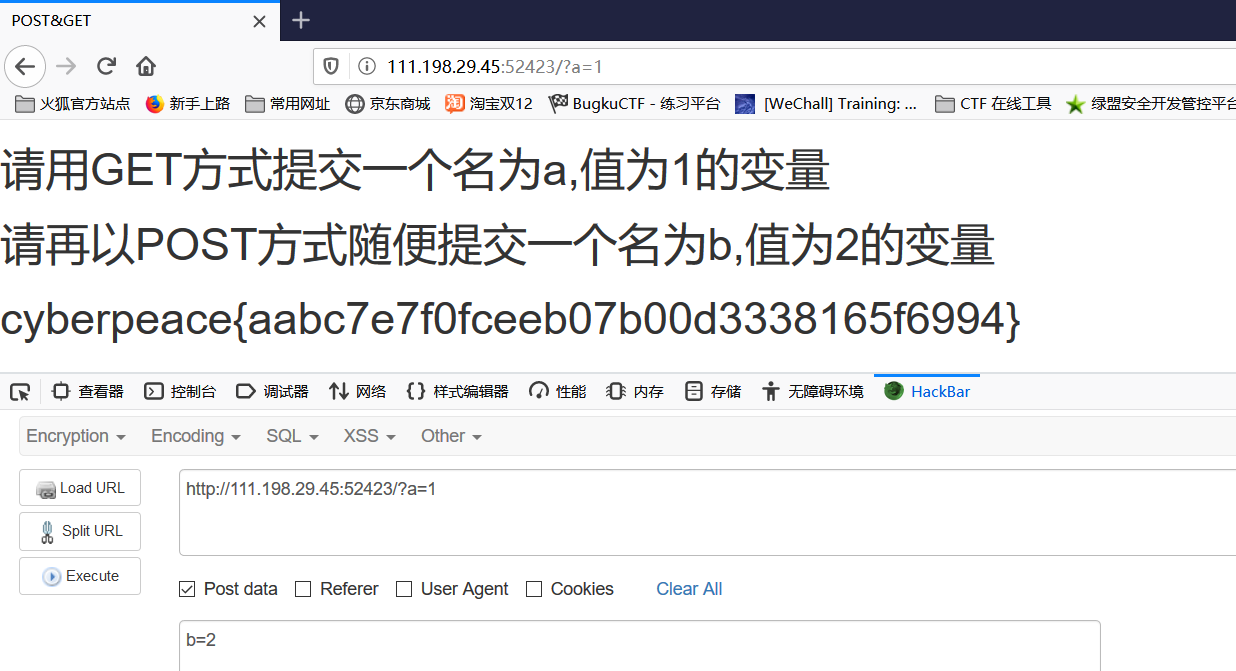
Task: Enable the User Agent checkbox
Action: tap(404, 589)
